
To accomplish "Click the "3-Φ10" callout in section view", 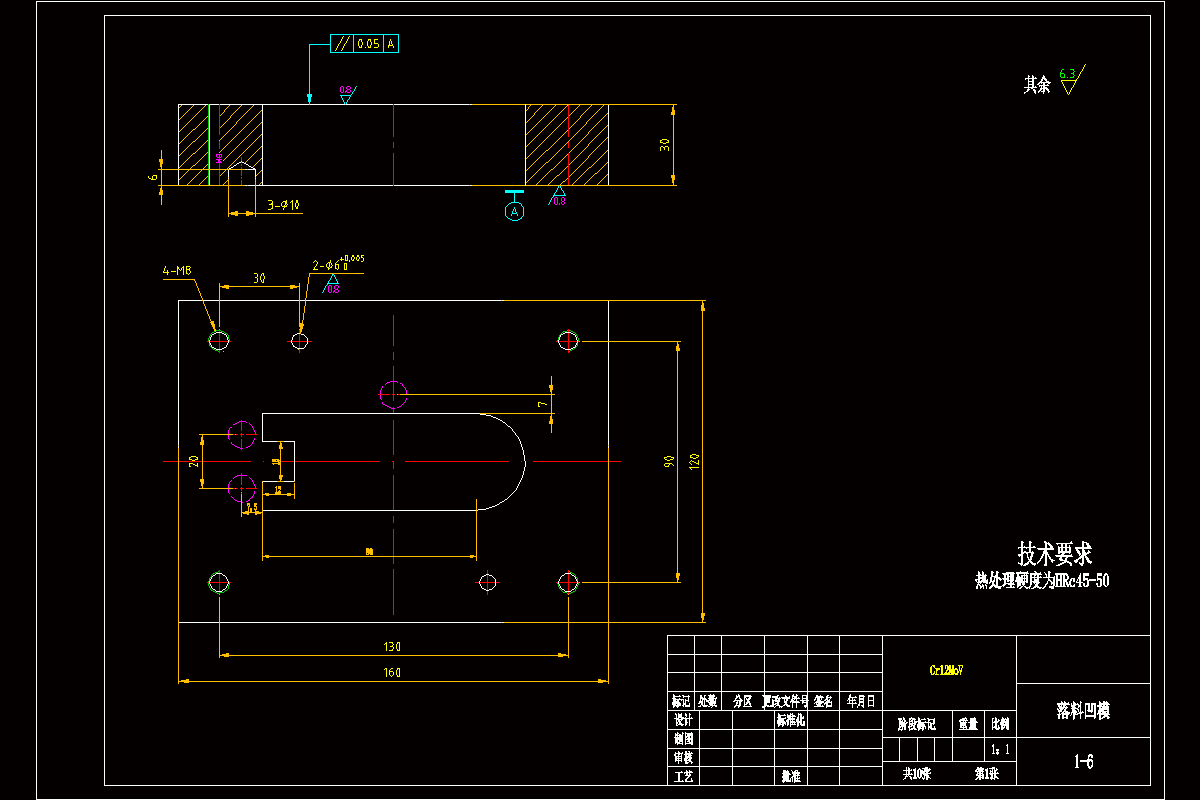I will coord(283,205).
